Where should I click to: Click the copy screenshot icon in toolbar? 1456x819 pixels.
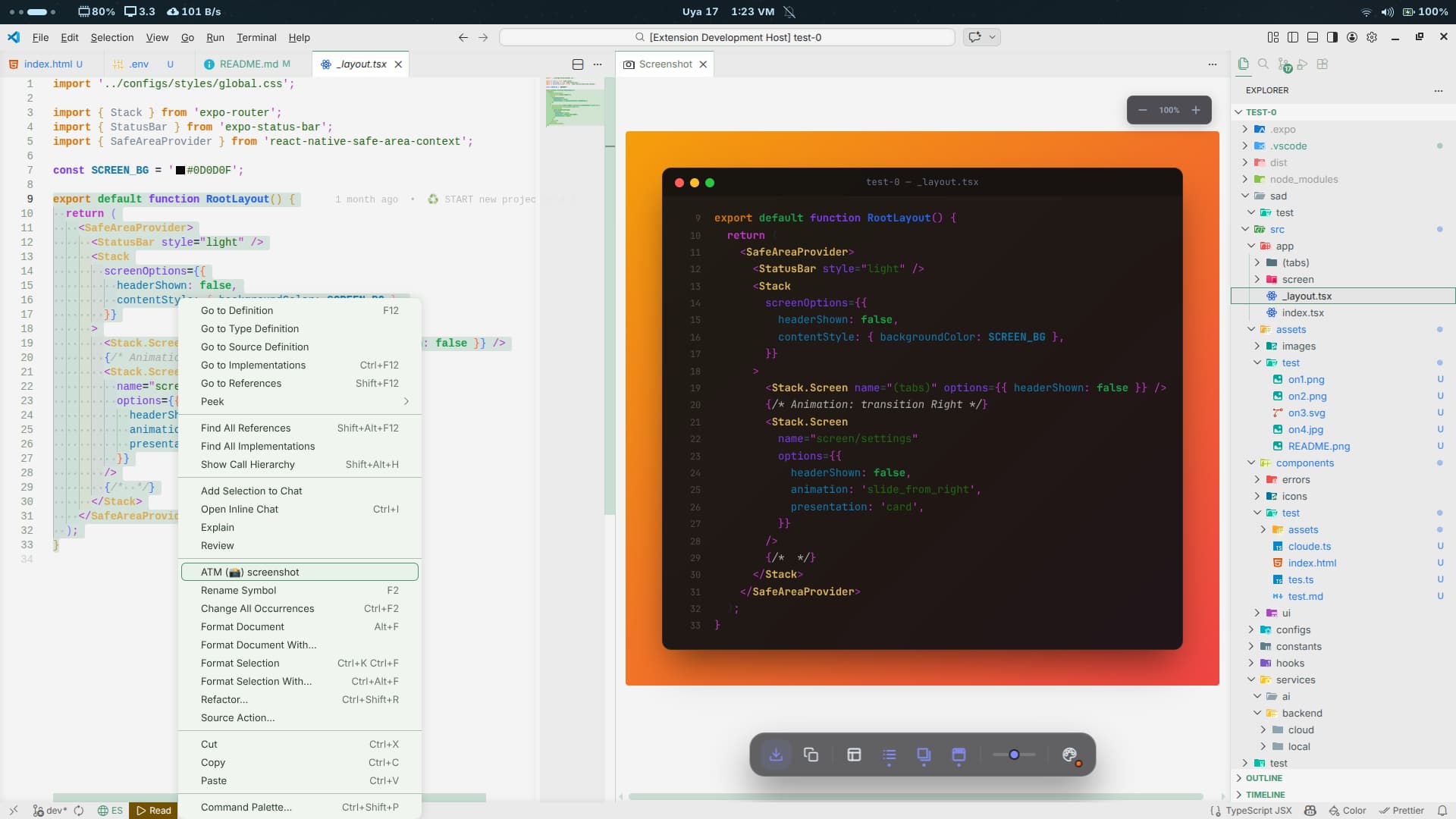coord(811,755)
